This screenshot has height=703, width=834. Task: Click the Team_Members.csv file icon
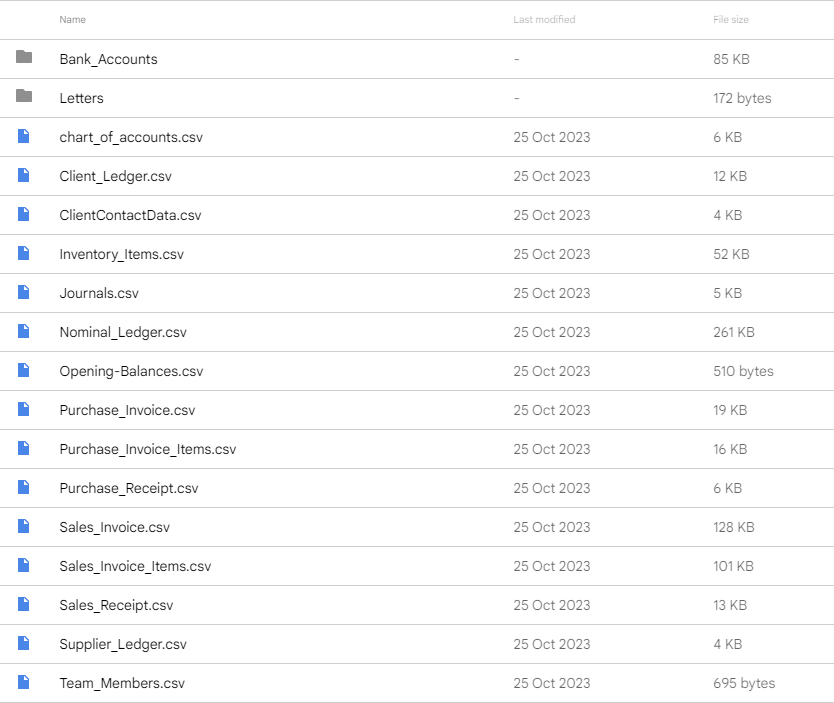23,682
